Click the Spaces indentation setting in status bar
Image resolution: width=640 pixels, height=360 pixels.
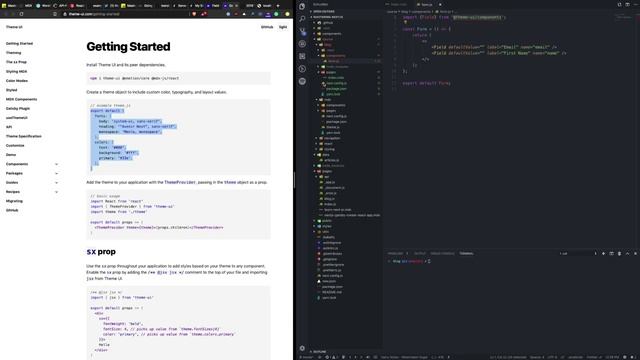(x=536, y=357)
